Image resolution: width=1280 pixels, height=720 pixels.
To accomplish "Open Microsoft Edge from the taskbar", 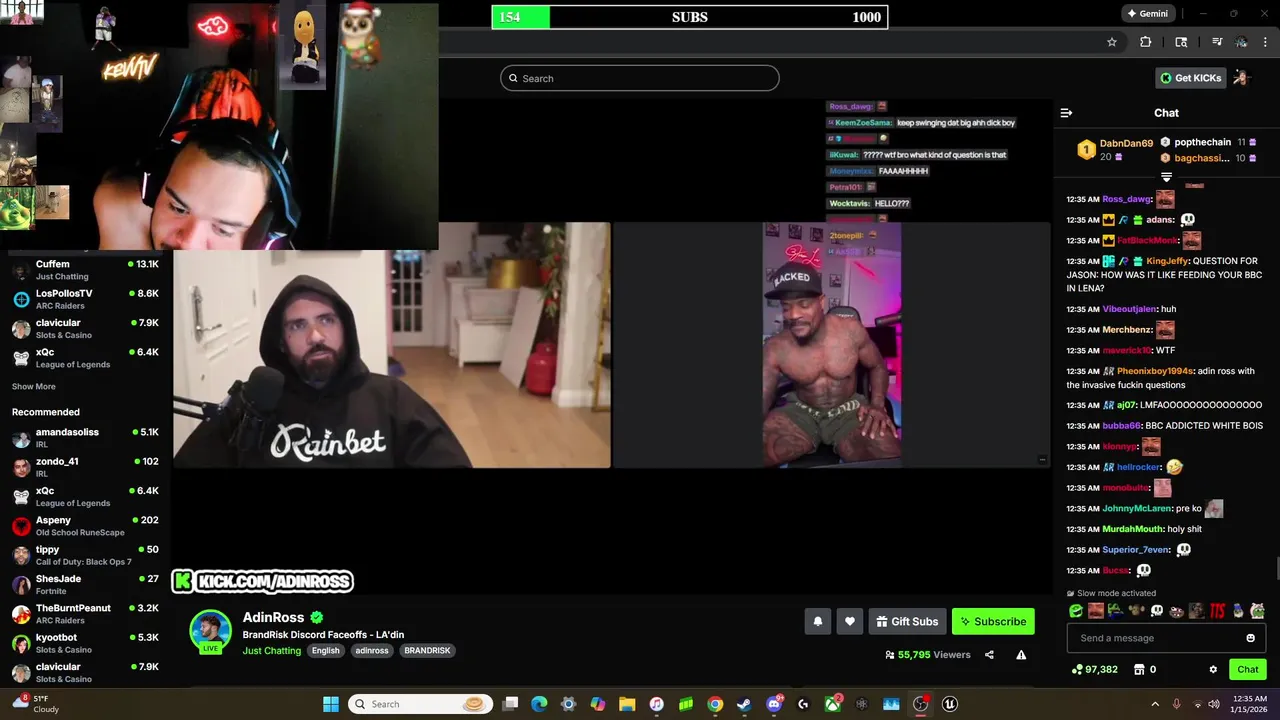I will (x=539, y=704).
